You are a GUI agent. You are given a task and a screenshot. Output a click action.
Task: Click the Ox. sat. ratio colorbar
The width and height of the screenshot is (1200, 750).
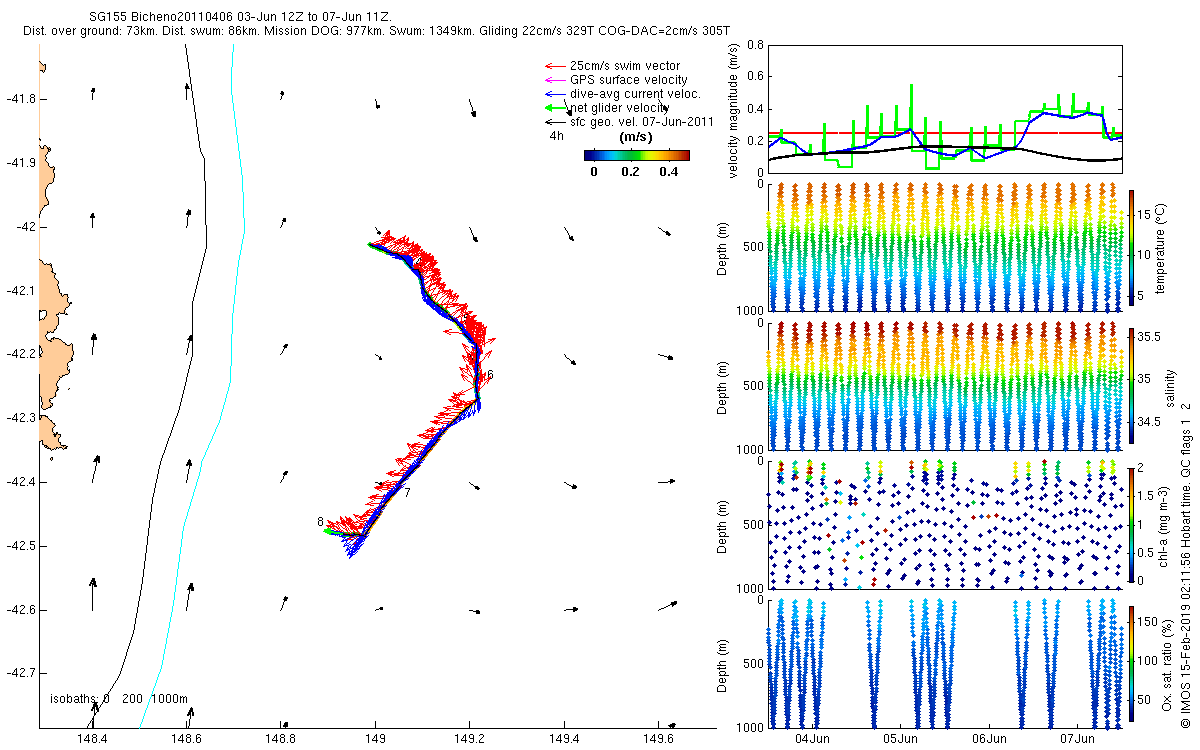point(1131,663)
